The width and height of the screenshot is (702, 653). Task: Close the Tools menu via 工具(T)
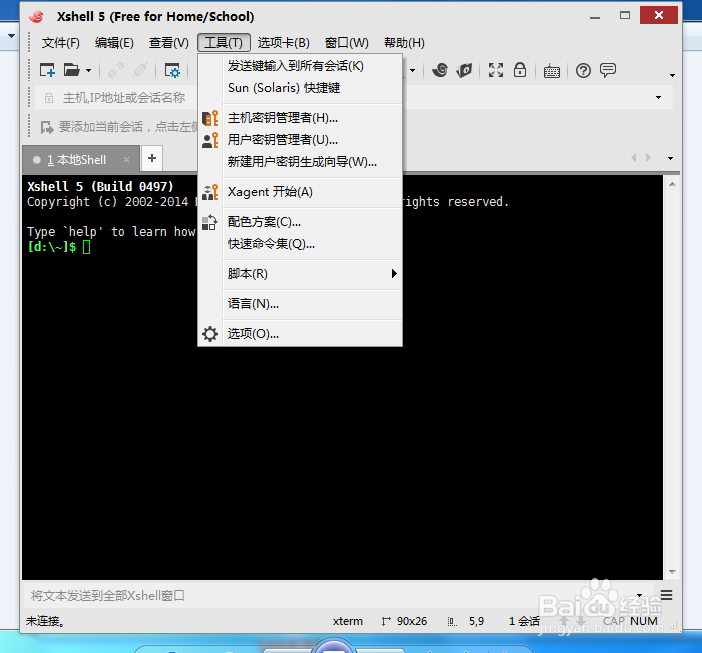[223, 43]
